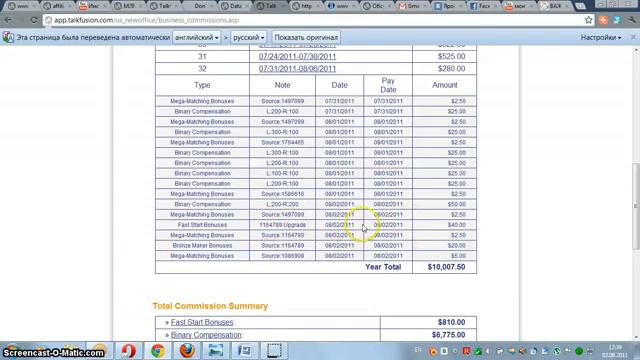Click 'Показать оригинал' button
Image resolution: width=640 pixels, height=360 pixels.
(x=306, y=37)
